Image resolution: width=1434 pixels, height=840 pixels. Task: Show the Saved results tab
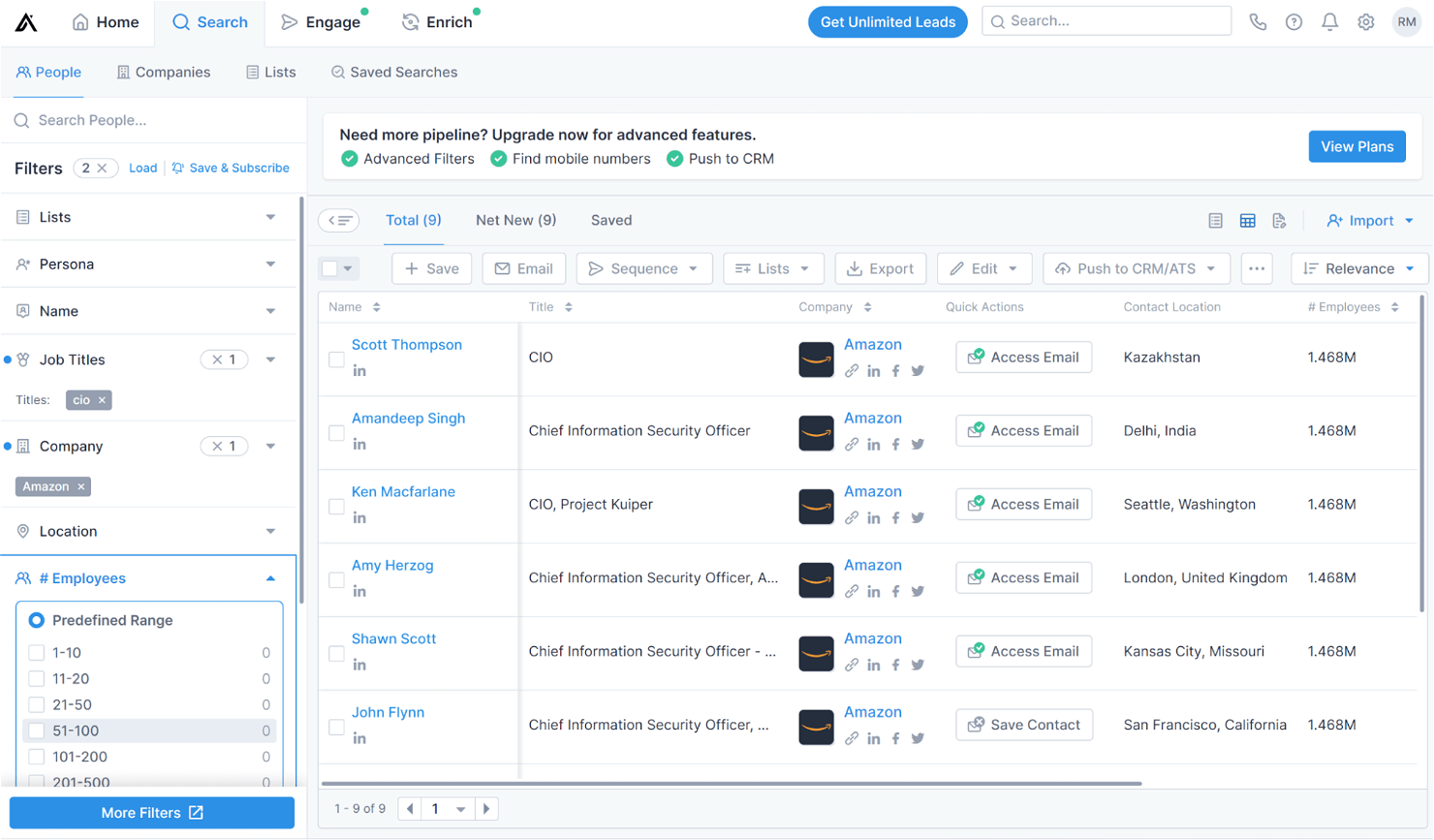[x=611, y=220]
